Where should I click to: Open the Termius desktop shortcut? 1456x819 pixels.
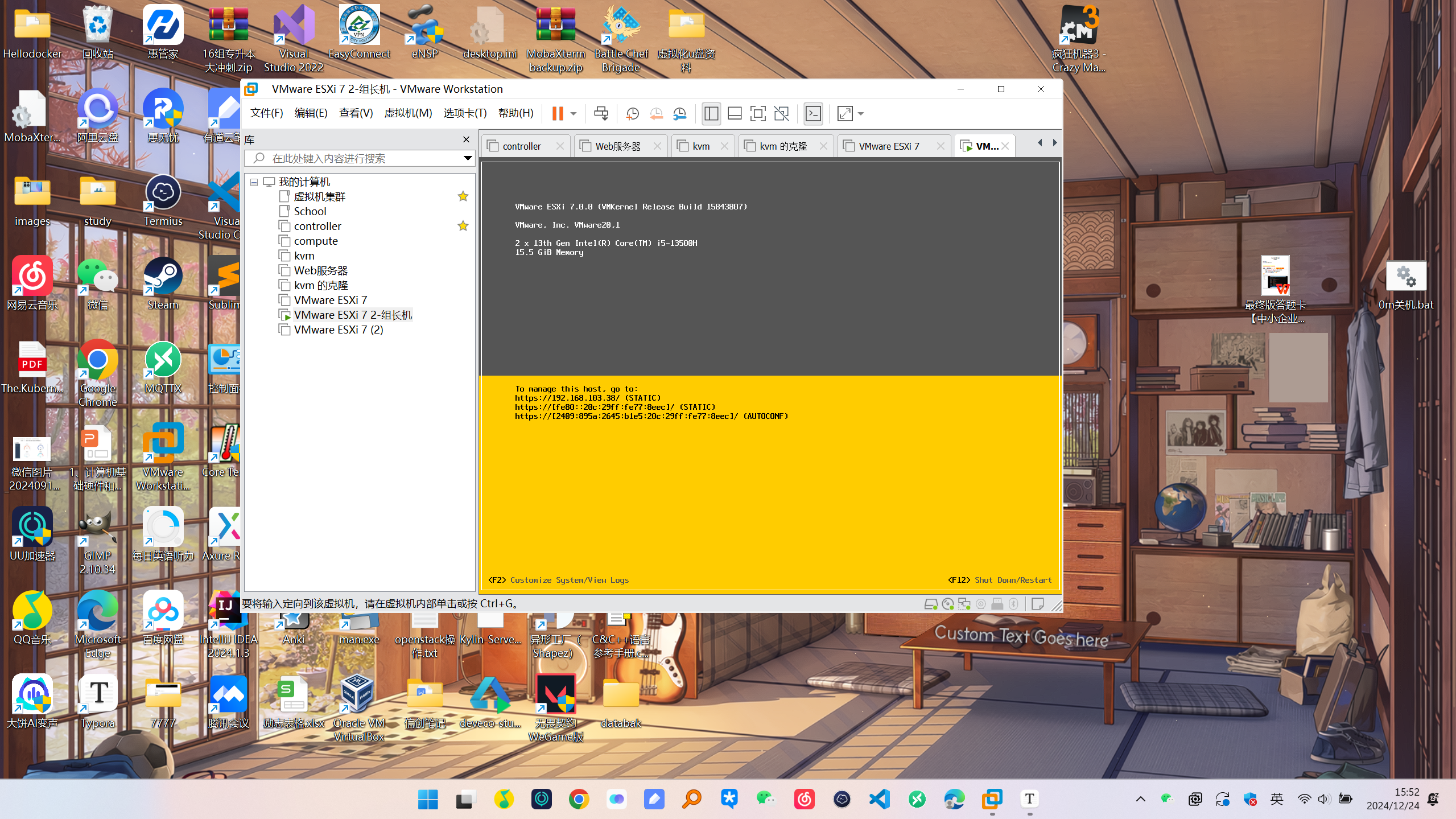(163, 200)
